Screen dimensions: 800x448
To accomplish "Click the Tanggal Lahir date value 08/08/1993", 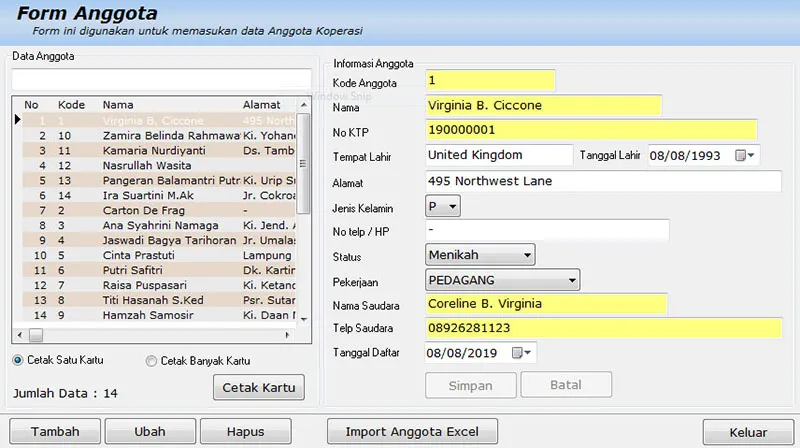I will [685, 156].
